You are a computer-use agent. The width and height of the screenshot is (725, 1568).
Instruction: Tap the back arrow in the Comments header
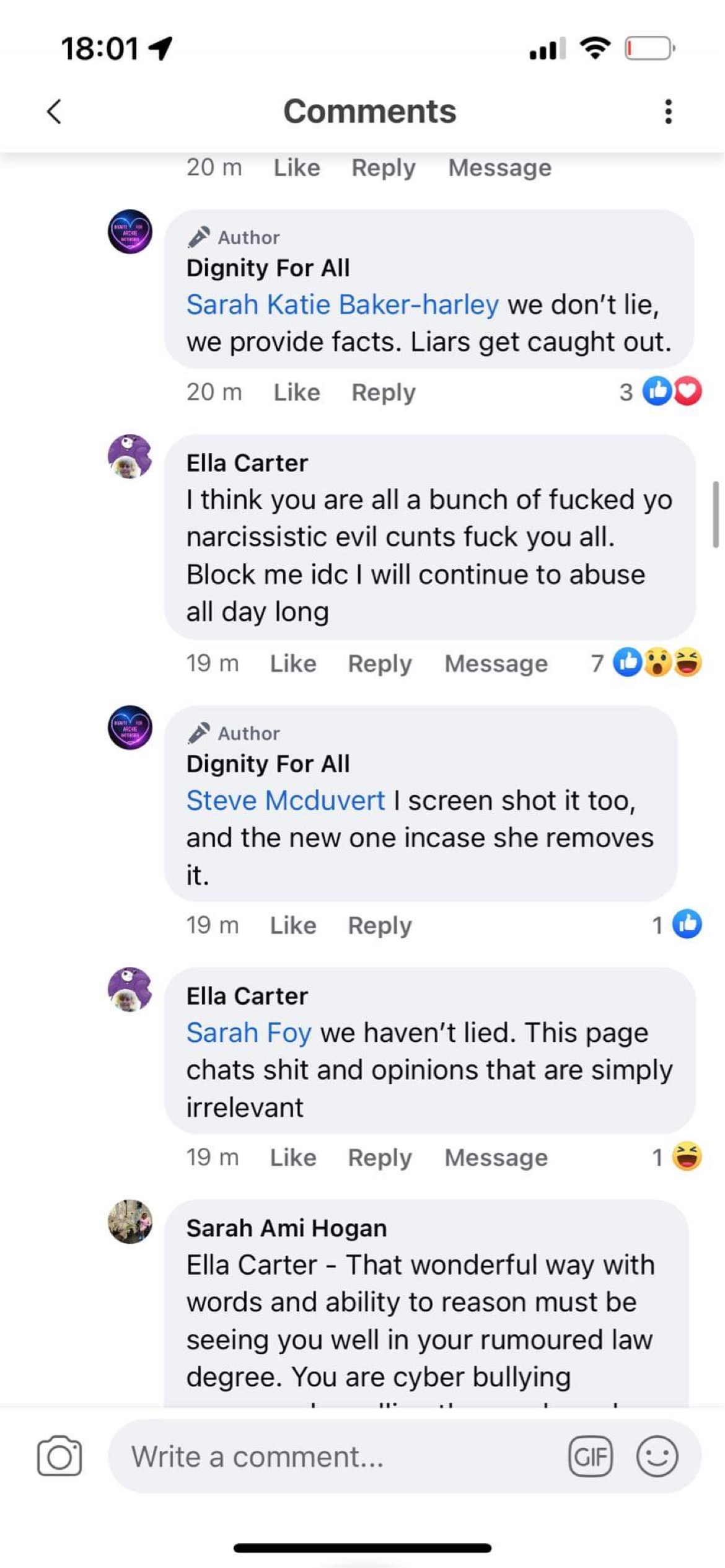coord(55,112)
